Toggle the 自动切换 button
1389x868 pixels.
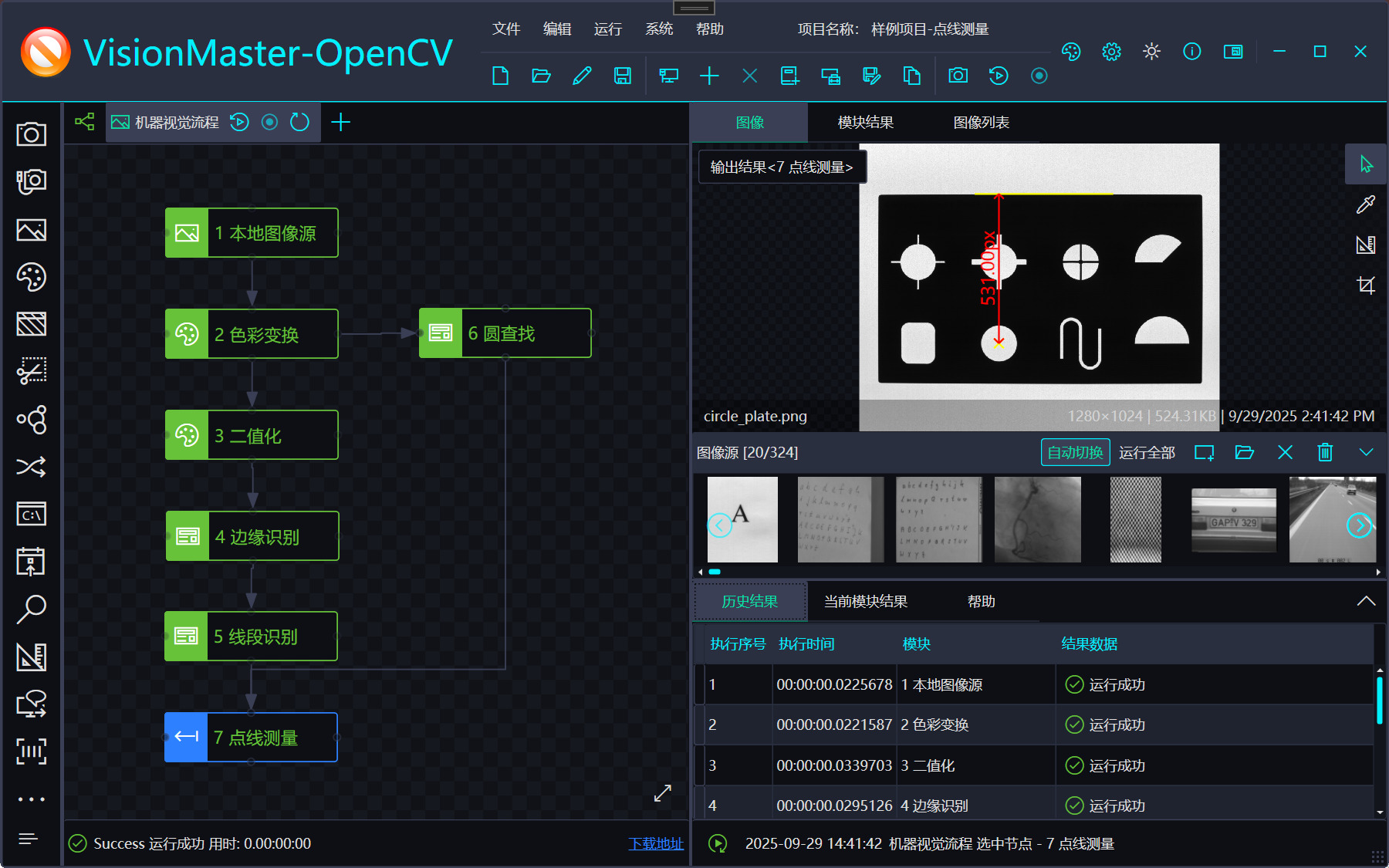(1076, 453)
